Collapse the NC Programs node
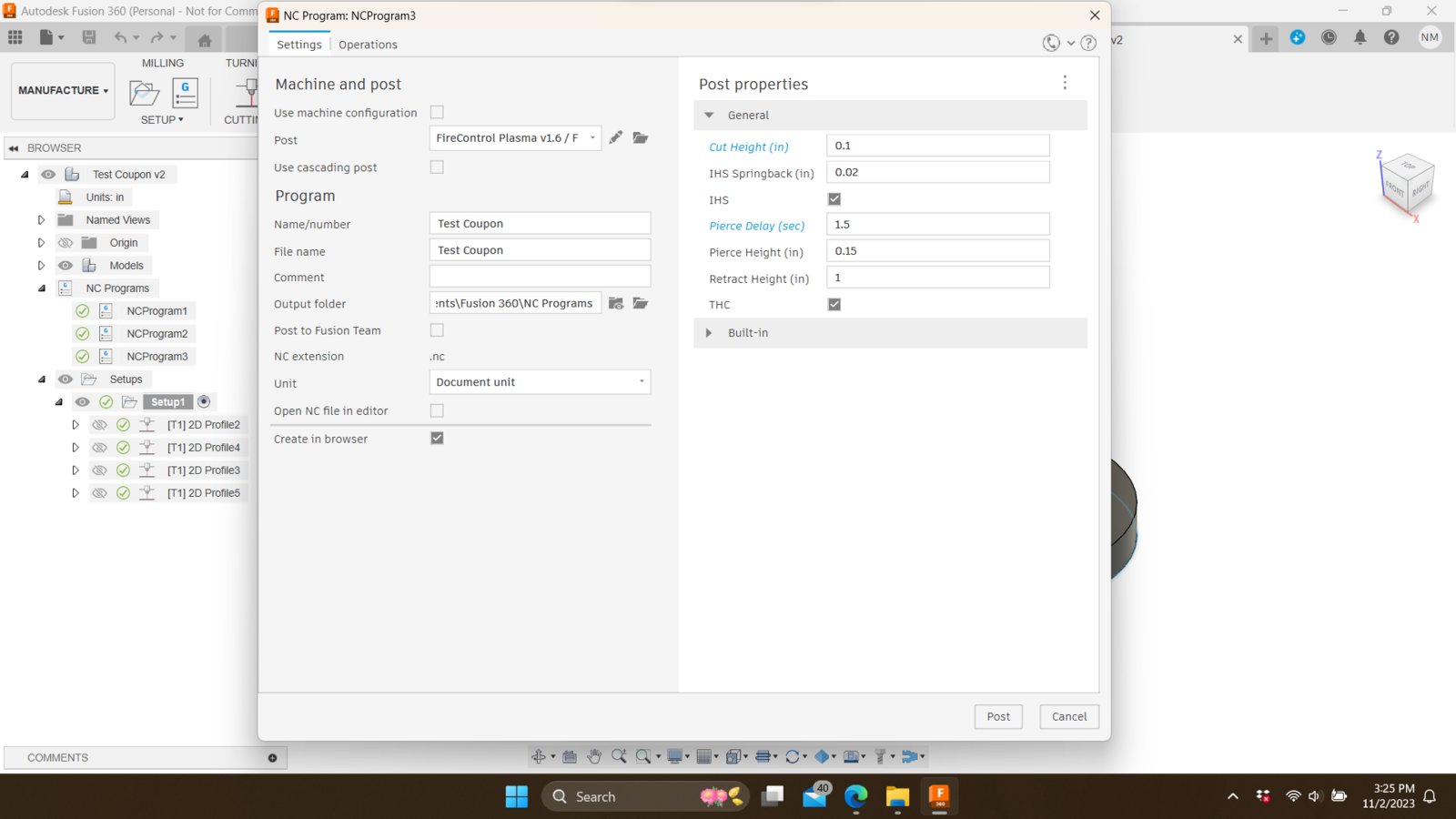Viewport: 1456px width, 819px height. (41, 288)
